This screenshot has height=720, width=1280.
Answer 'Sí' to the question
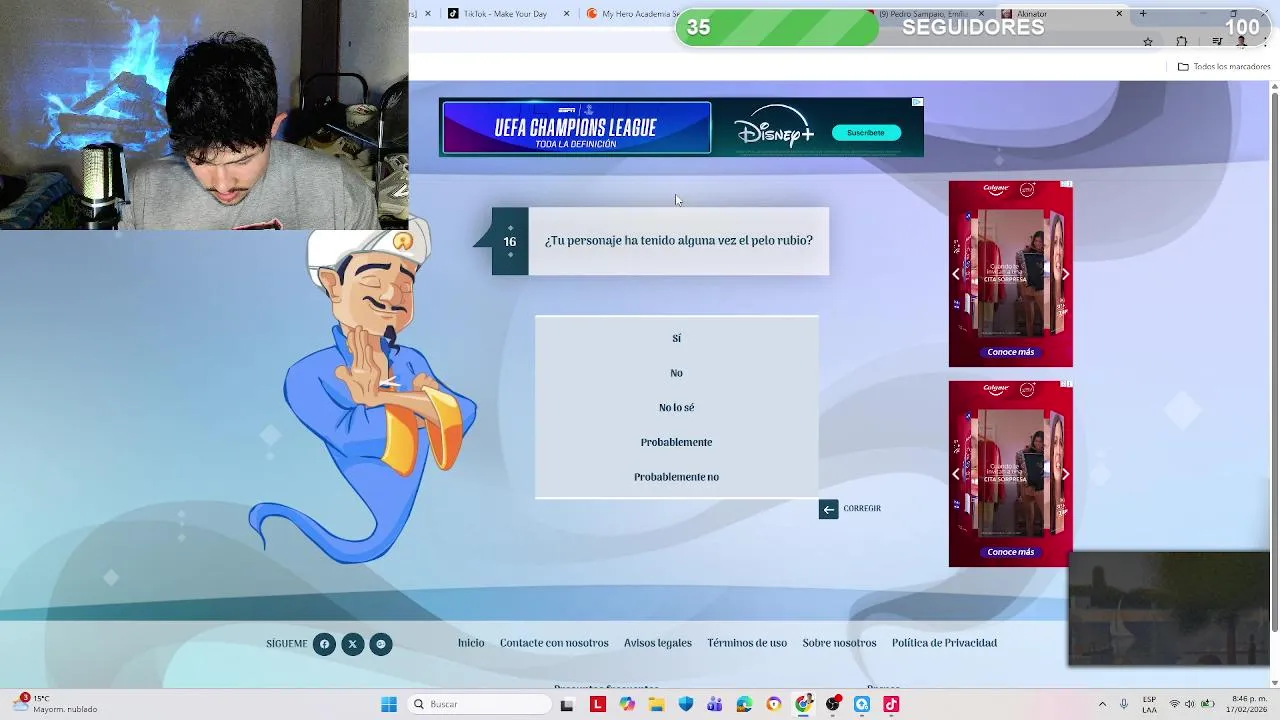coord(676,338)
